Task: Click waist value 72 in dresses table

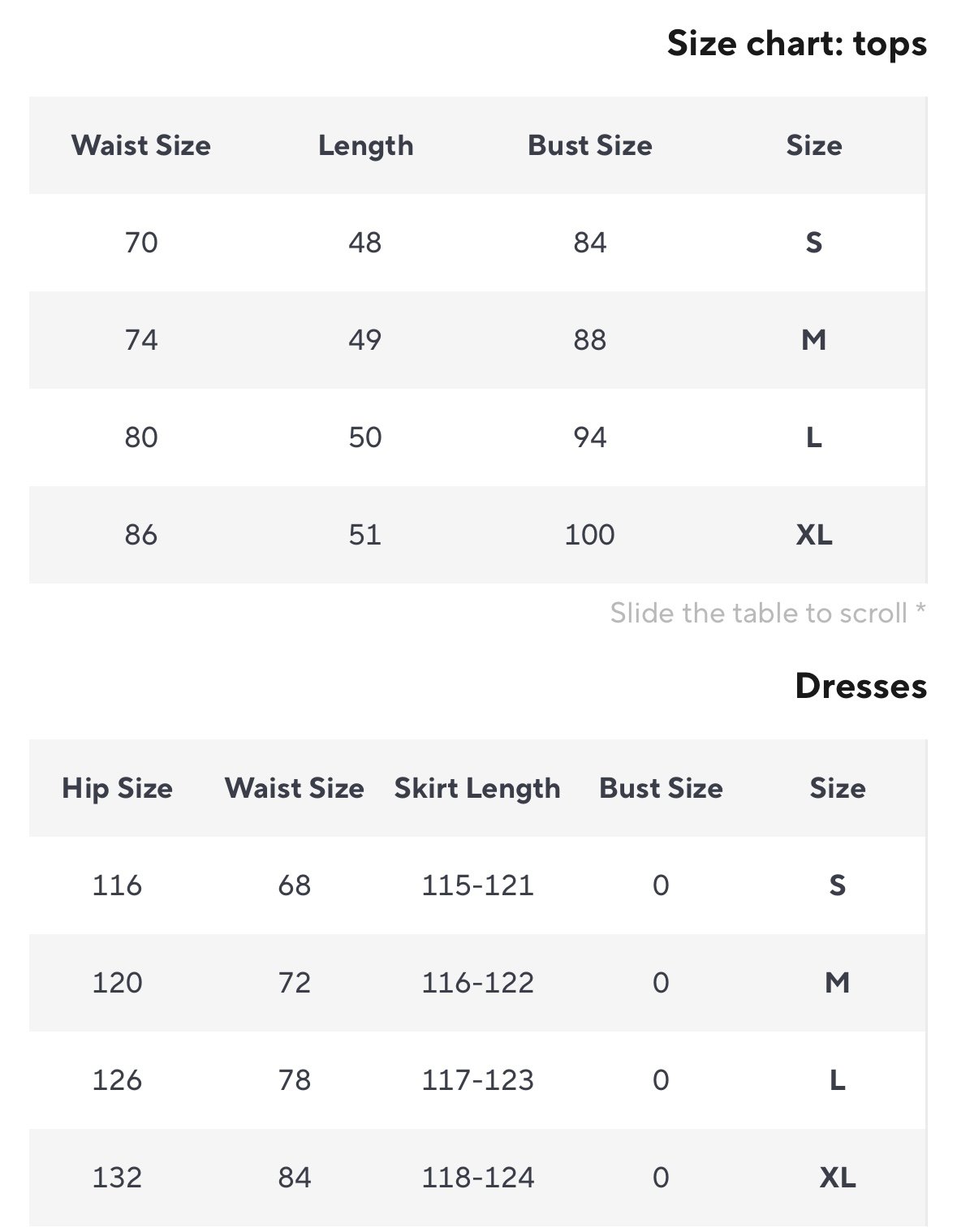Action: coord(294,983)
